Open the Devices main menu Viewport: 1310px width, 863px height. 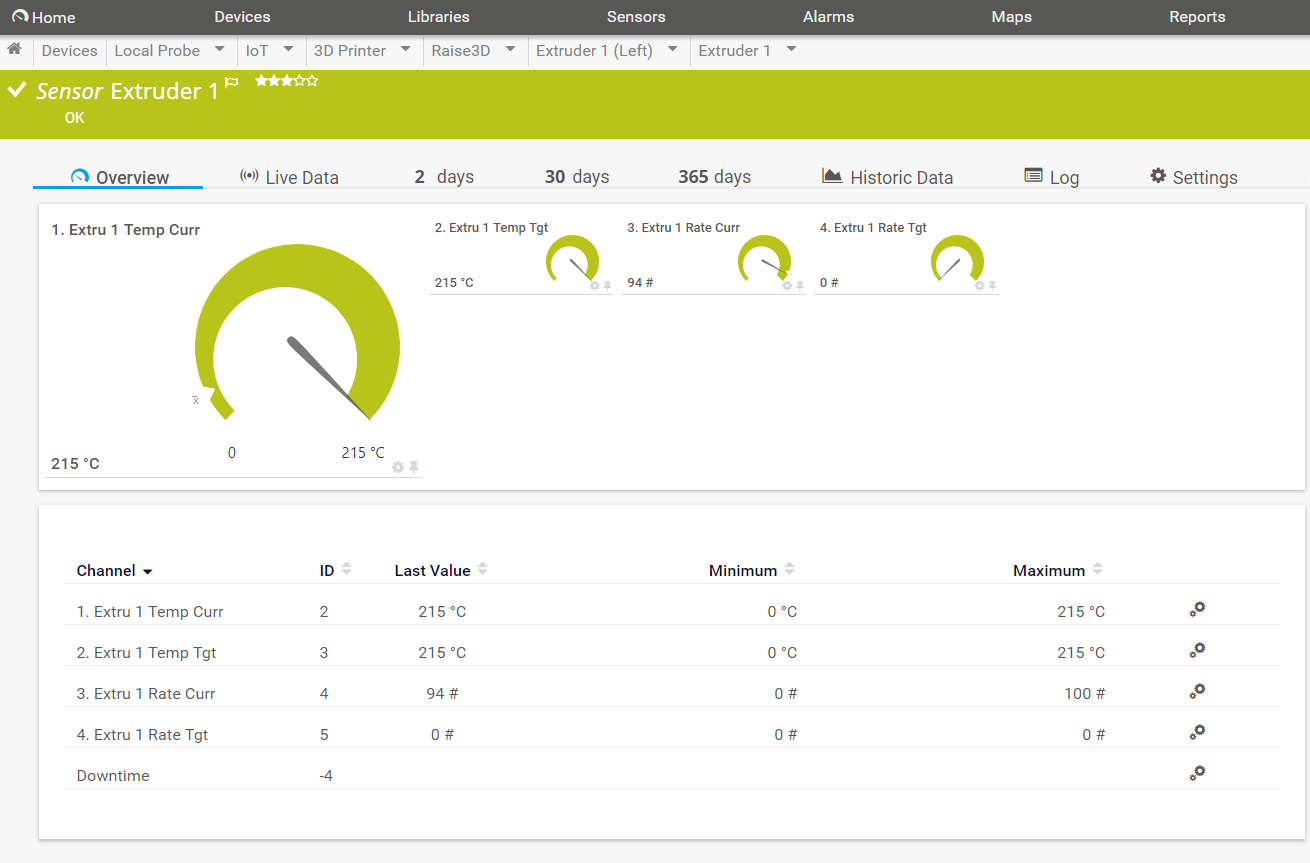coord(242,17)
